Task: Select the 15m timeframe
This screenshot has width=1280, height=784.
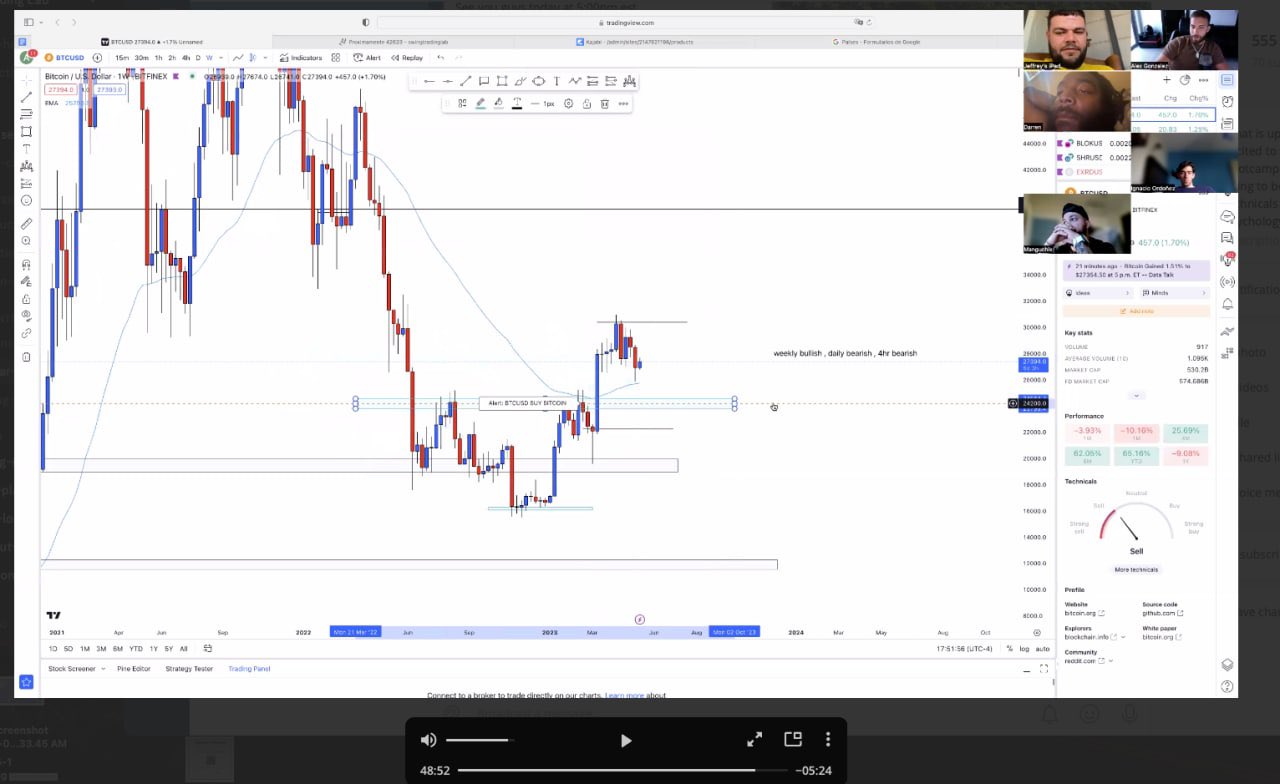Action: (122, 58)
